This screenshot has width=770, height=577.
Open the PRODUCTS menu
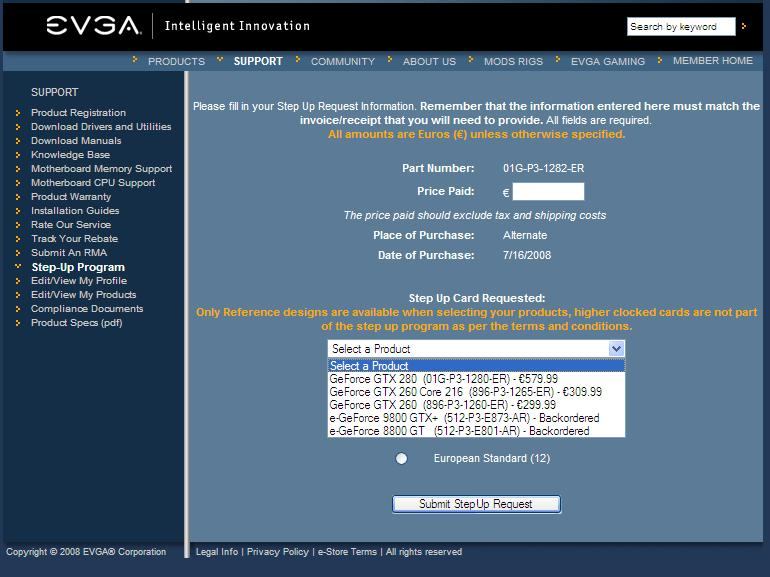point(176,61)
